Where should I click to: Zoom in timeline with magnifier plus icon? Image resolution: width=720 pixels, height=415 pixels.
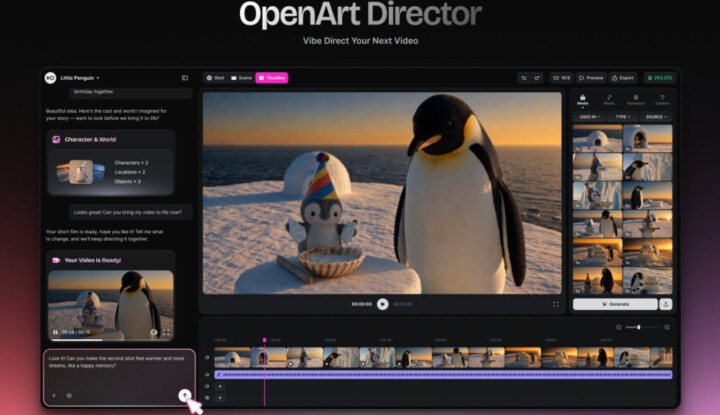point(667,327)
